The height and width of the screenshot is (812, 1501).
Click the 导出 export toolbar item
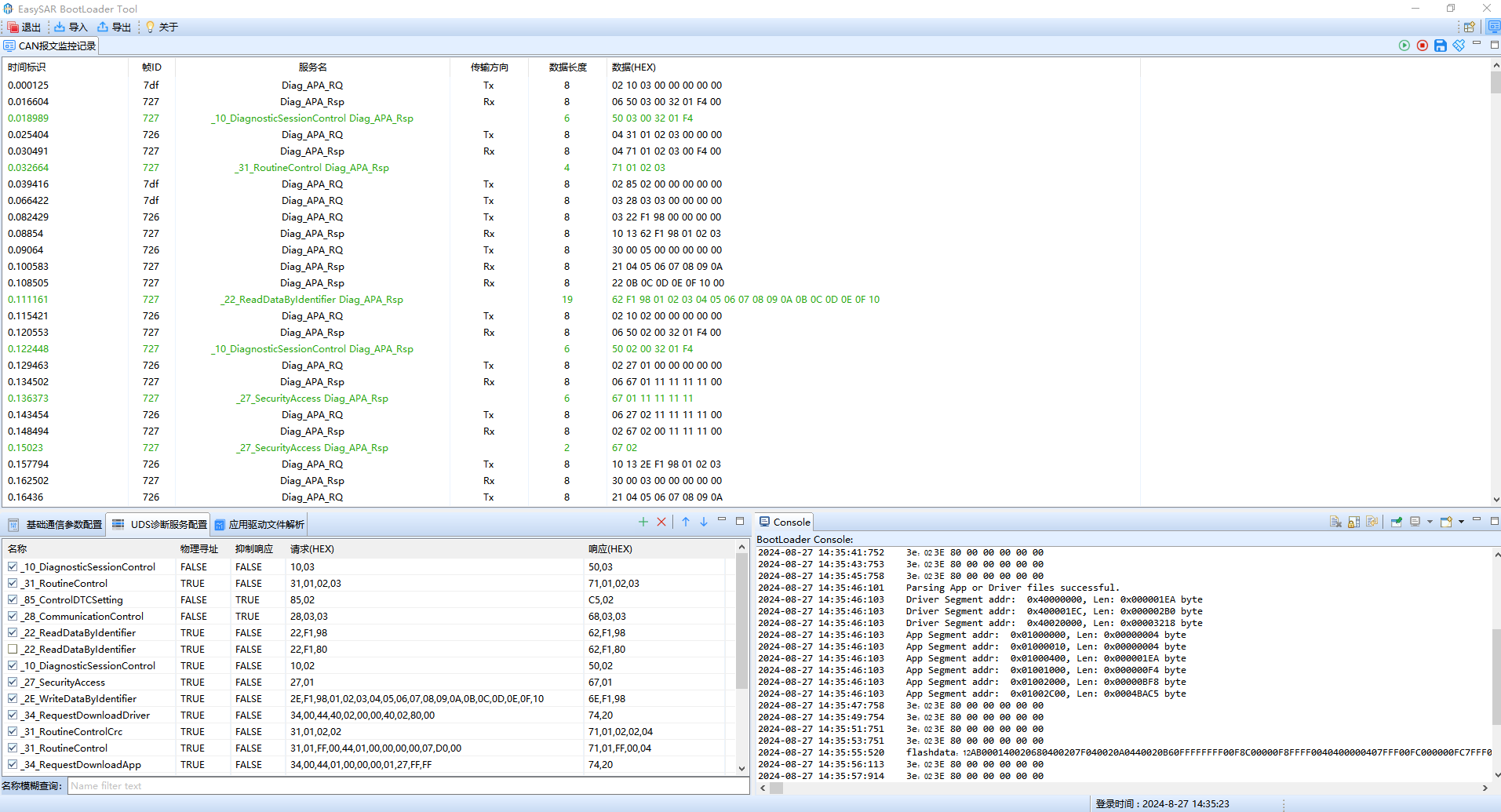(x=115, y=27)
